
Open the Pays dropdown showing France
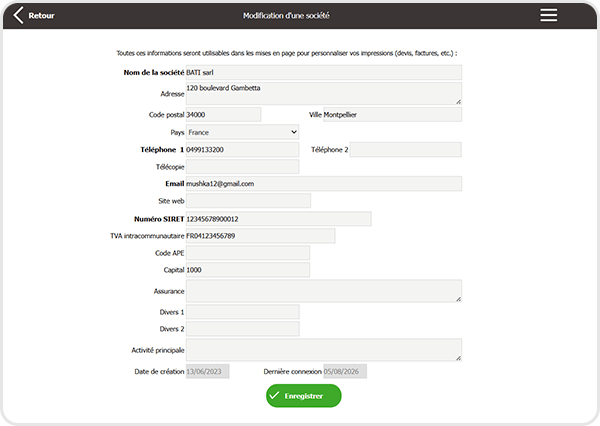(x=242, y=132)
